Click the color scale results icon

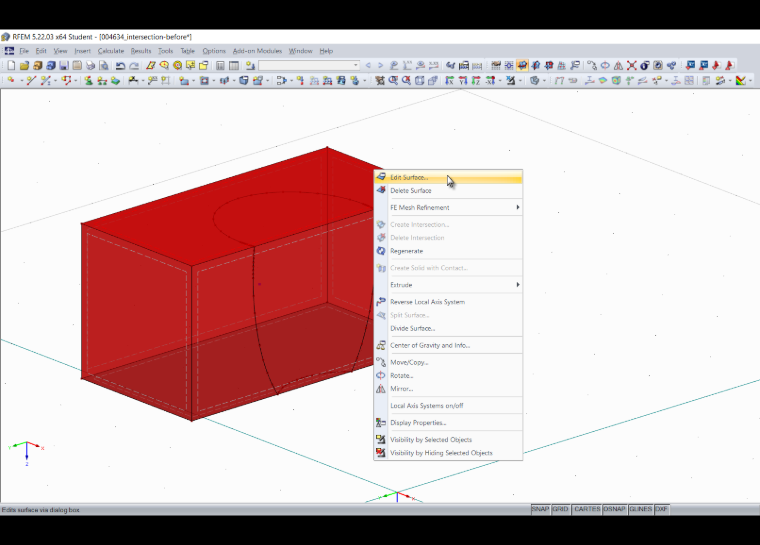pyautogui.click(x=741, y=80)
